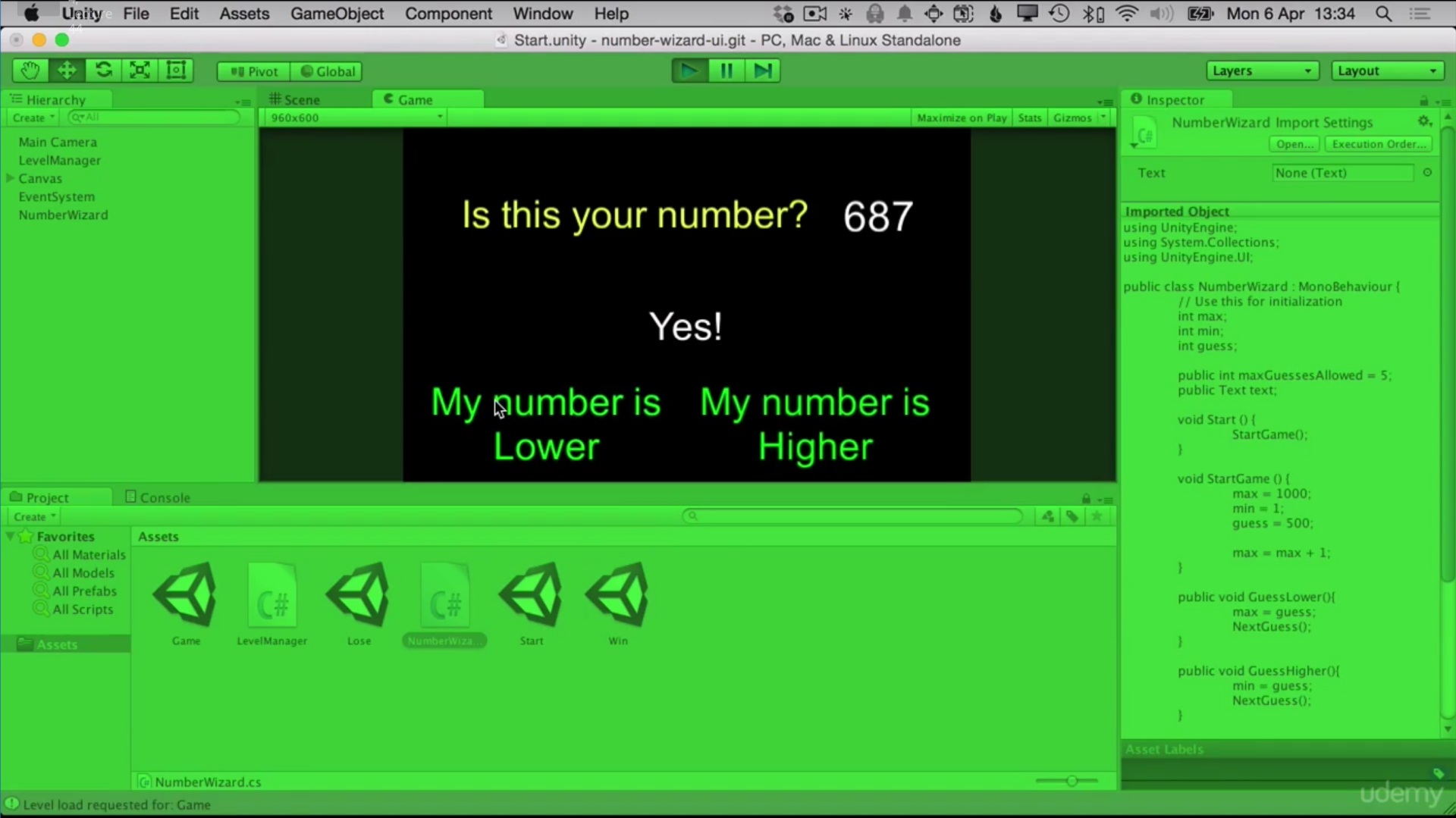Open the GameObject menu
Viewport: 1456px width, 818px height.
pyautogui.click(x=337, y=14)
